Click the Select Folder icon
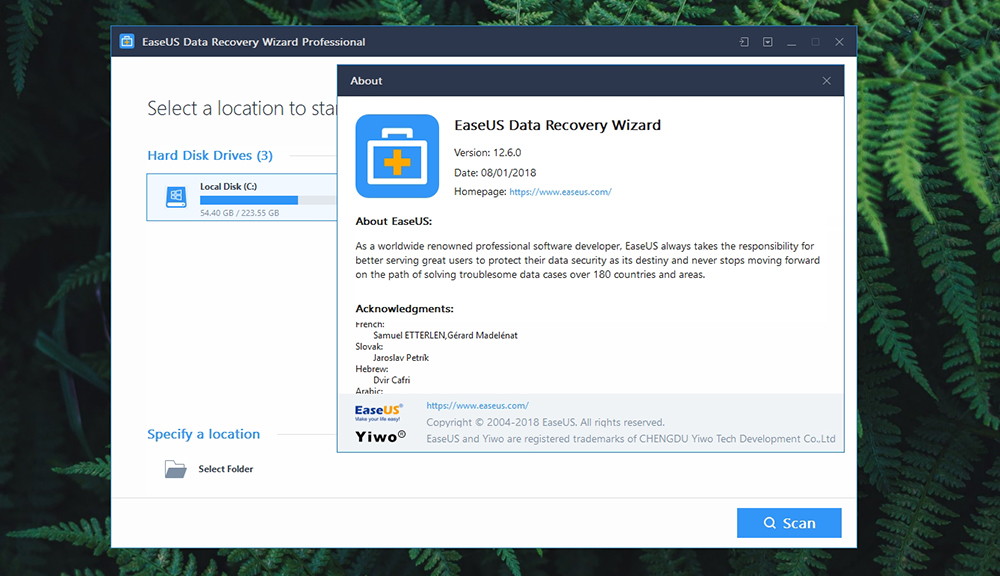Viewport: 1000px width, 576px height. click(x=175, y=469)
